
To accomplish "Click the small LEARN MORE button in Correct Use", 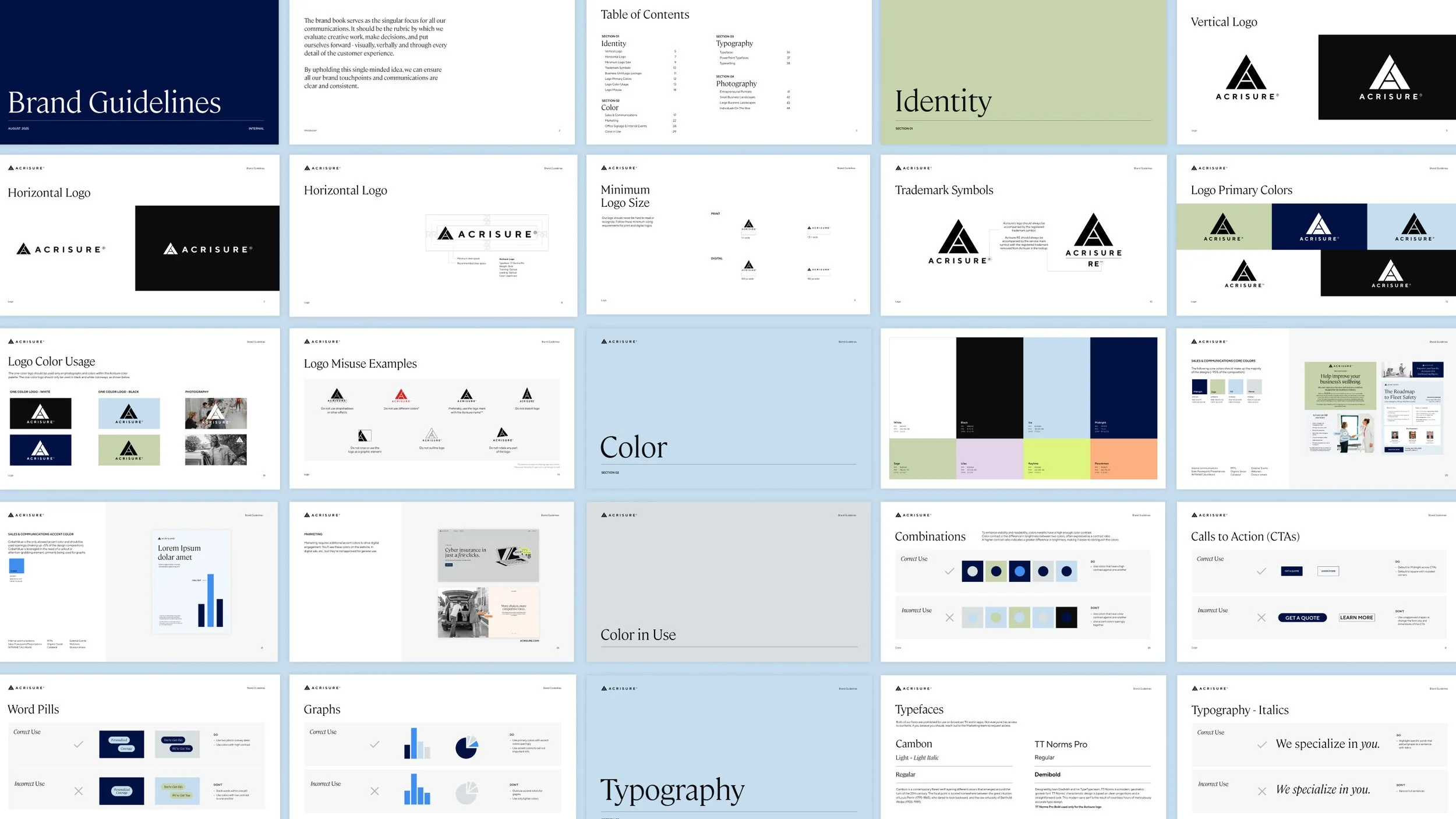I will pyautogui.click(x=1328, y=571).
